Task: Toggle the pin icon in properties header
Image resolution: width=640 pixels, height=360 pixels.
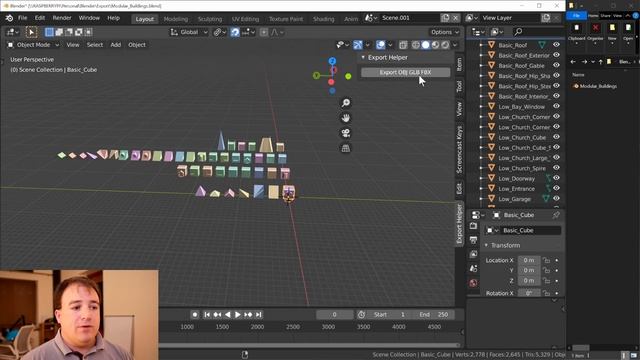Action: [x=556, y=215]
